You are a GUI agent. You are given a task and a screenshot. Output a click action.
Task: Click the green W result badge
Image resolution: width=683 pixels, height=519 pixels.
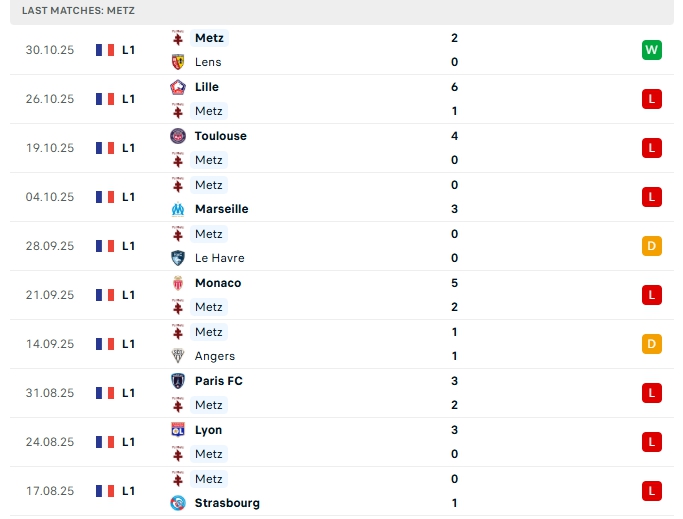pyautogui.click(x=652, y=50)
